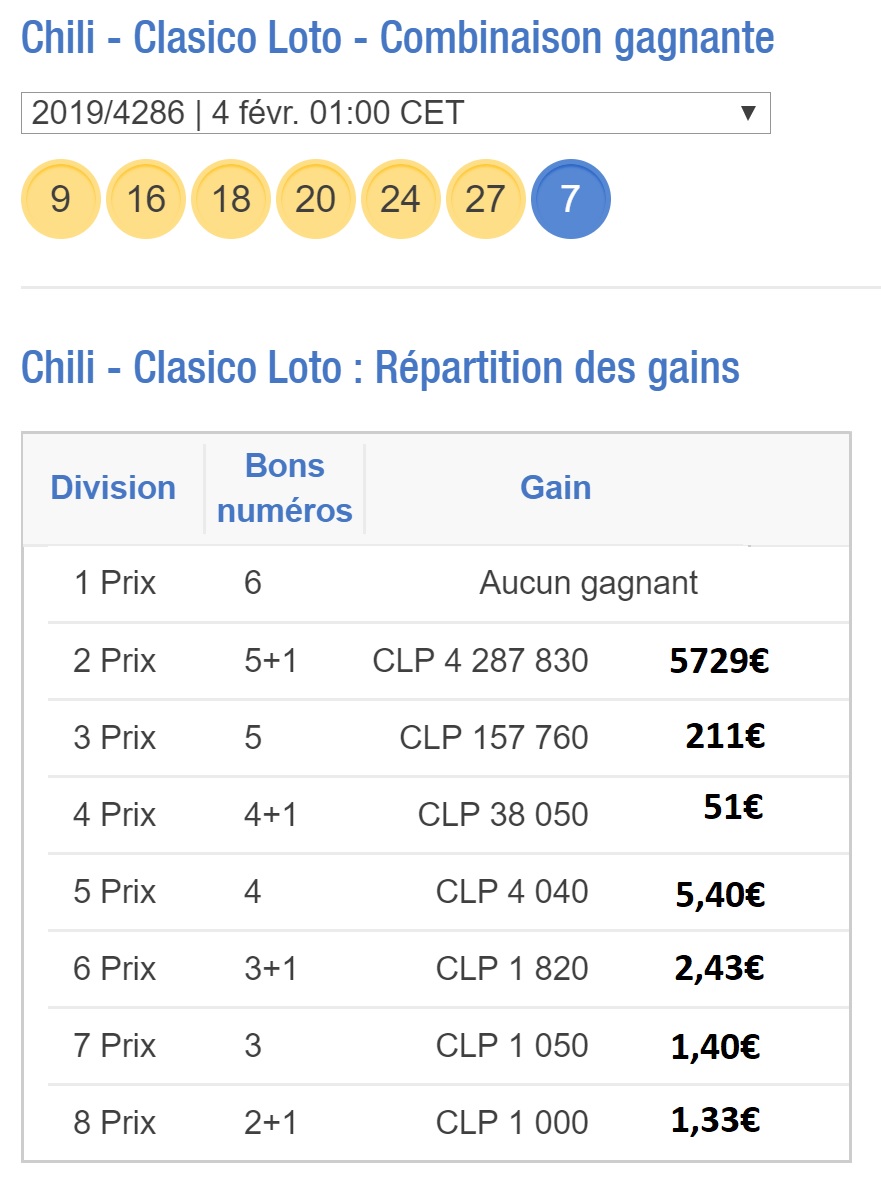Open the draw date dropdown arrow
This screenshot has height=1177, width=881.
pos(747,113)
